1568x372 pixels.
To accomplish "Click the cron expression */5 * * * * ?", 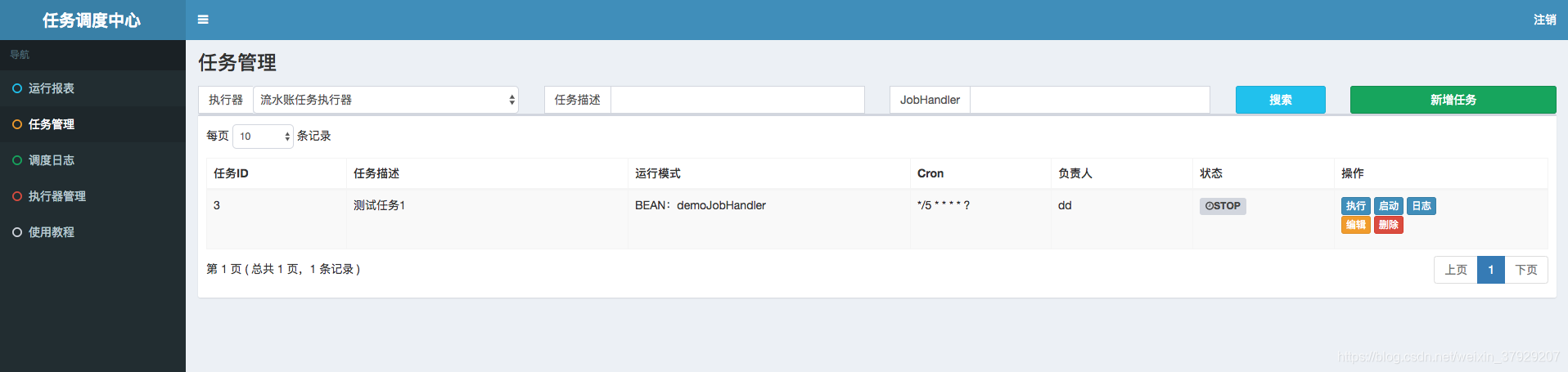I will coord(944,205).
